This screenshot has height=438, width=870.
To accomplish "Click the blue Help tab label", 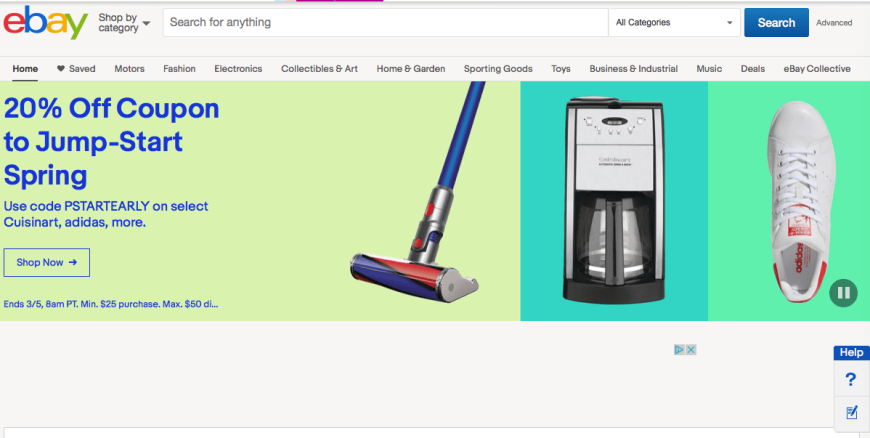I will tap(851, 353).
